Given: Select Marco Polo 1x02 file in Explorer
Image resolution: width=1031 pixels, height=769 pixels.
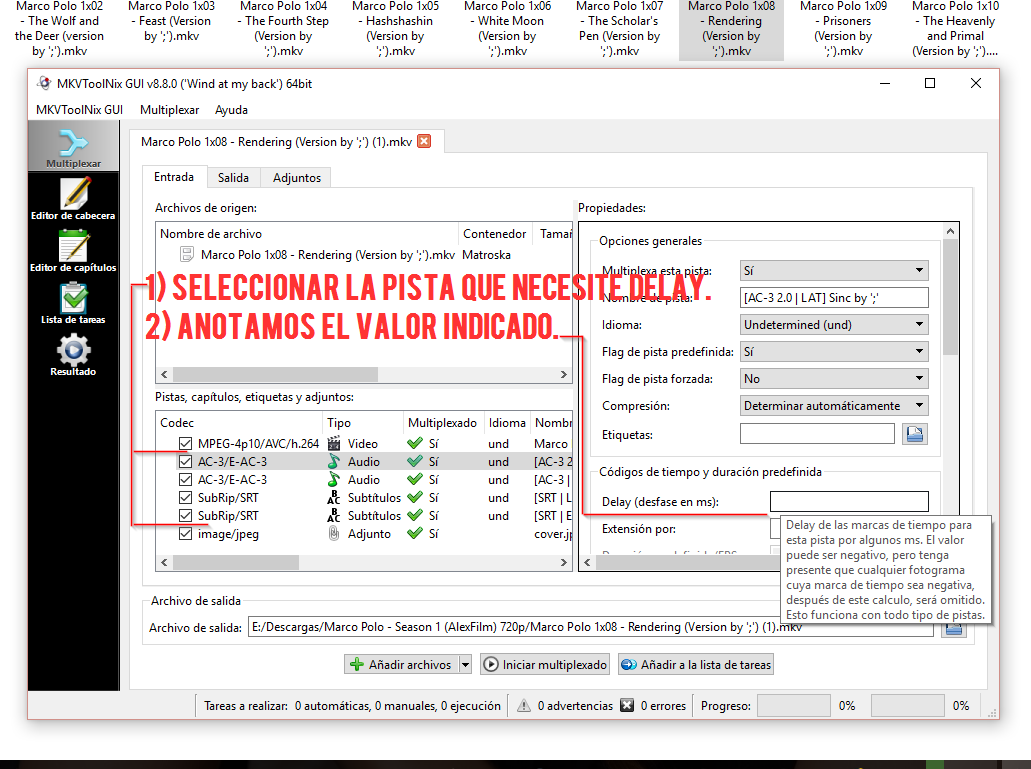Looking at the screenshot, I should pyautogui.click(x=59, y=29).
